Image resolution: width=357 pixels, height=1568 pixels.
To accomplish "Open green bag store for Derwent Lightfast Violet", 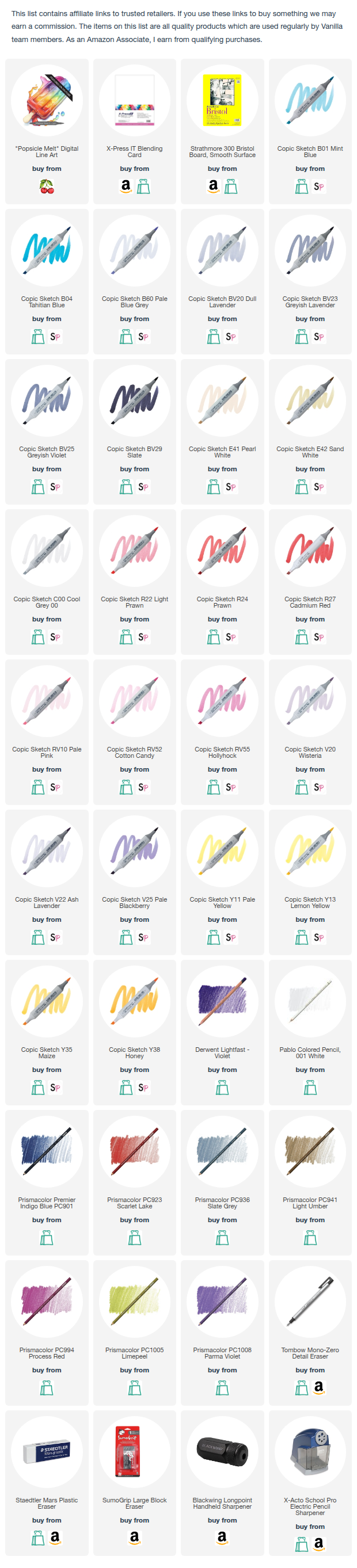I will [x=222, y=1087].
